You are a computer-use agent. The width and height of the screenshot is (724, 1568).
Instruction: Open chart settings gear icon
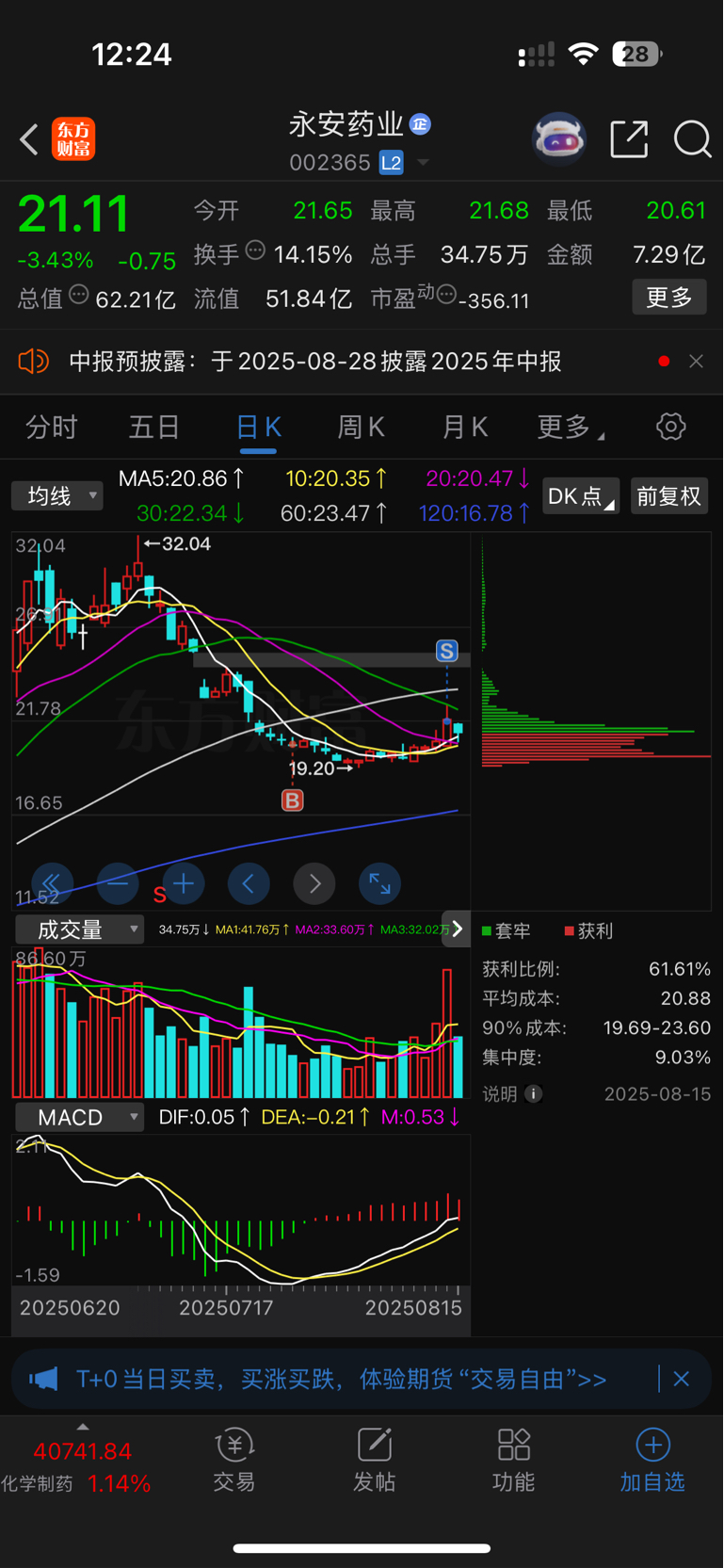pyautogui.click(x=671, y=427)
